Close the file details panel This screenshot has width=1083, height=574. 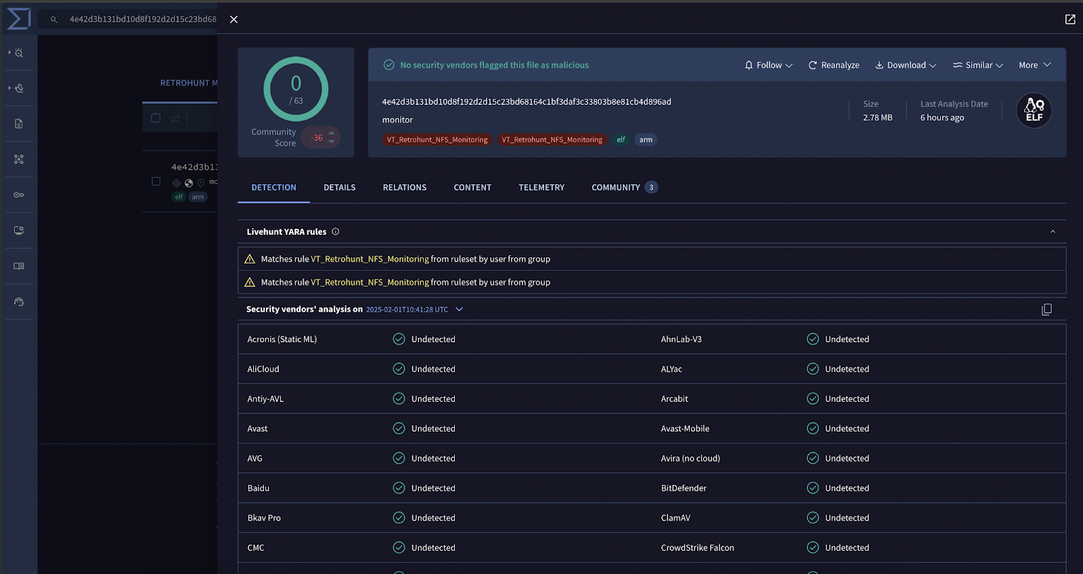[x=234, y=19]
